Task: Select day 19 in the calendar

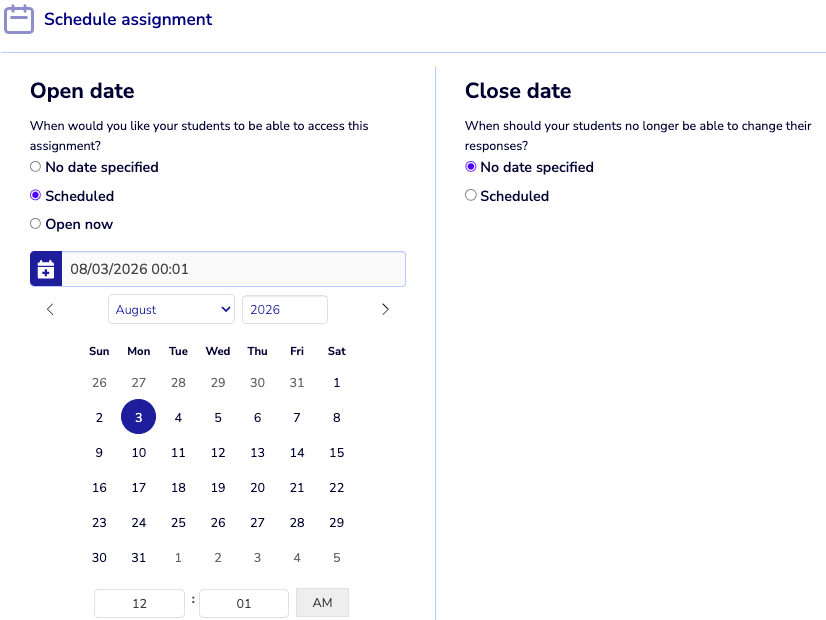Action: (218, 488)
